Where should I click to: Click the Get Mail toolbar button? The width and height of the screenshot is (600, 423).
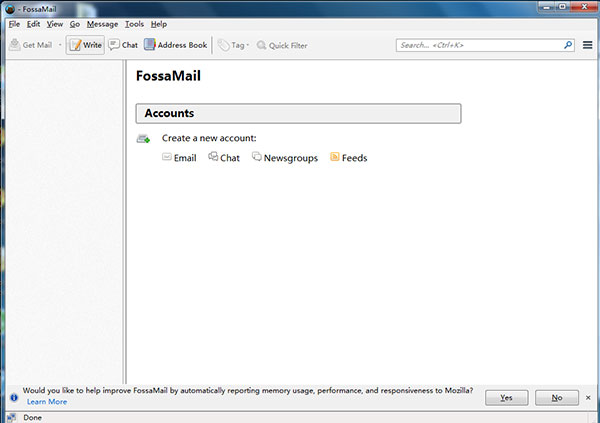tap(30, 45)
